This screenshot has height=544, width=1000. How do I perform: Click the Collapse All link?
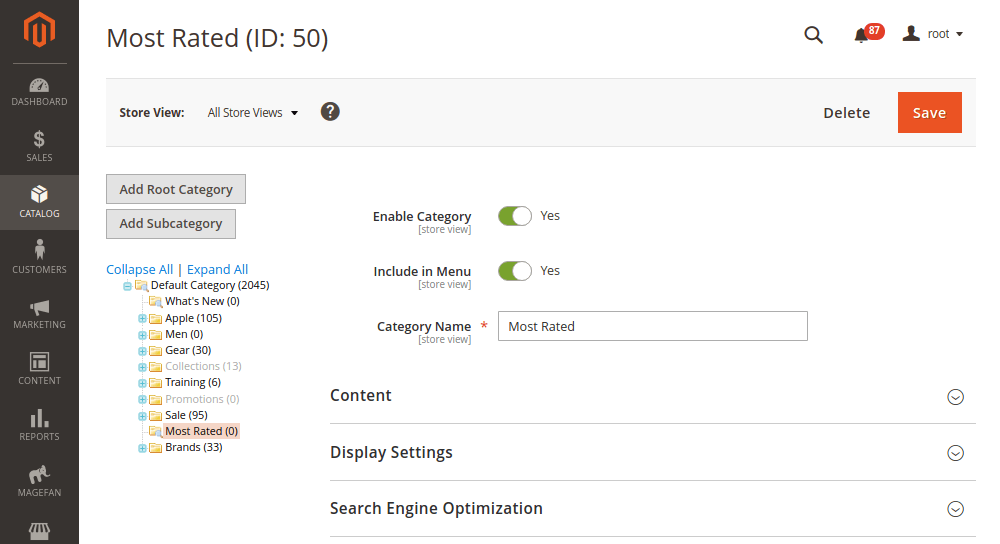click(x=139, y=270)
